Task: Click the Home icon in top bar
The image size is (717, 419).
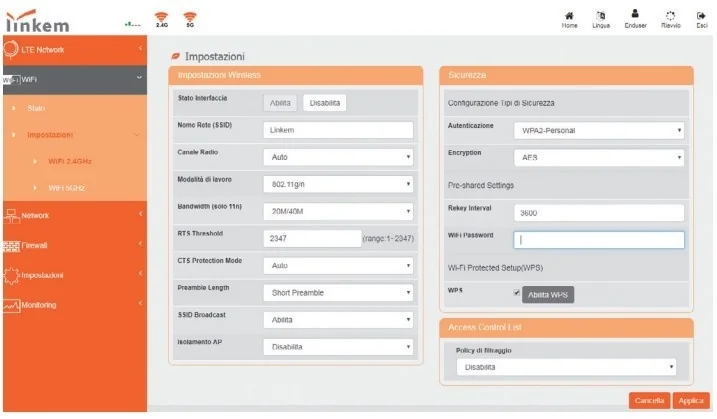Action: pyautogui.click(x=569, y=16)
